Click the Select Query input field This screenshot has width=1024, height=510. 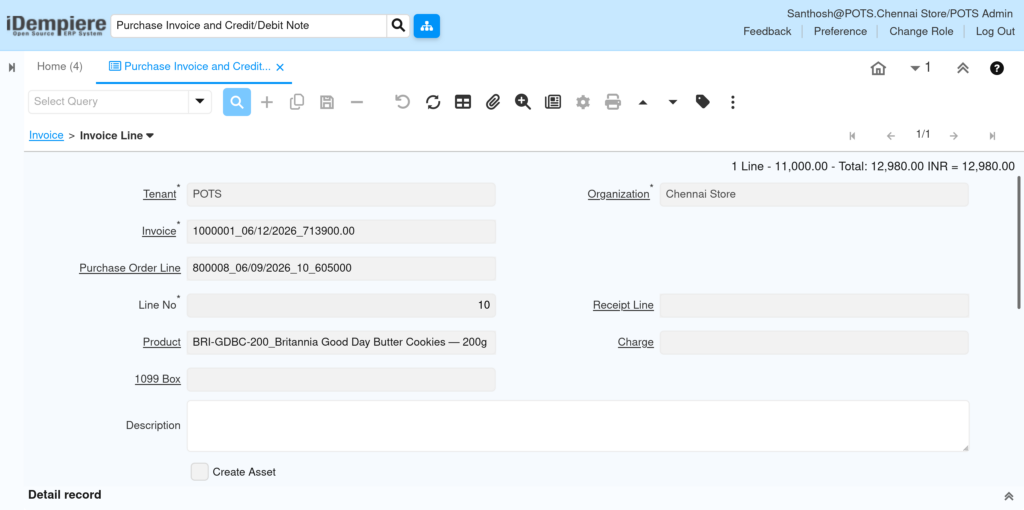click(x=108, y=102)
